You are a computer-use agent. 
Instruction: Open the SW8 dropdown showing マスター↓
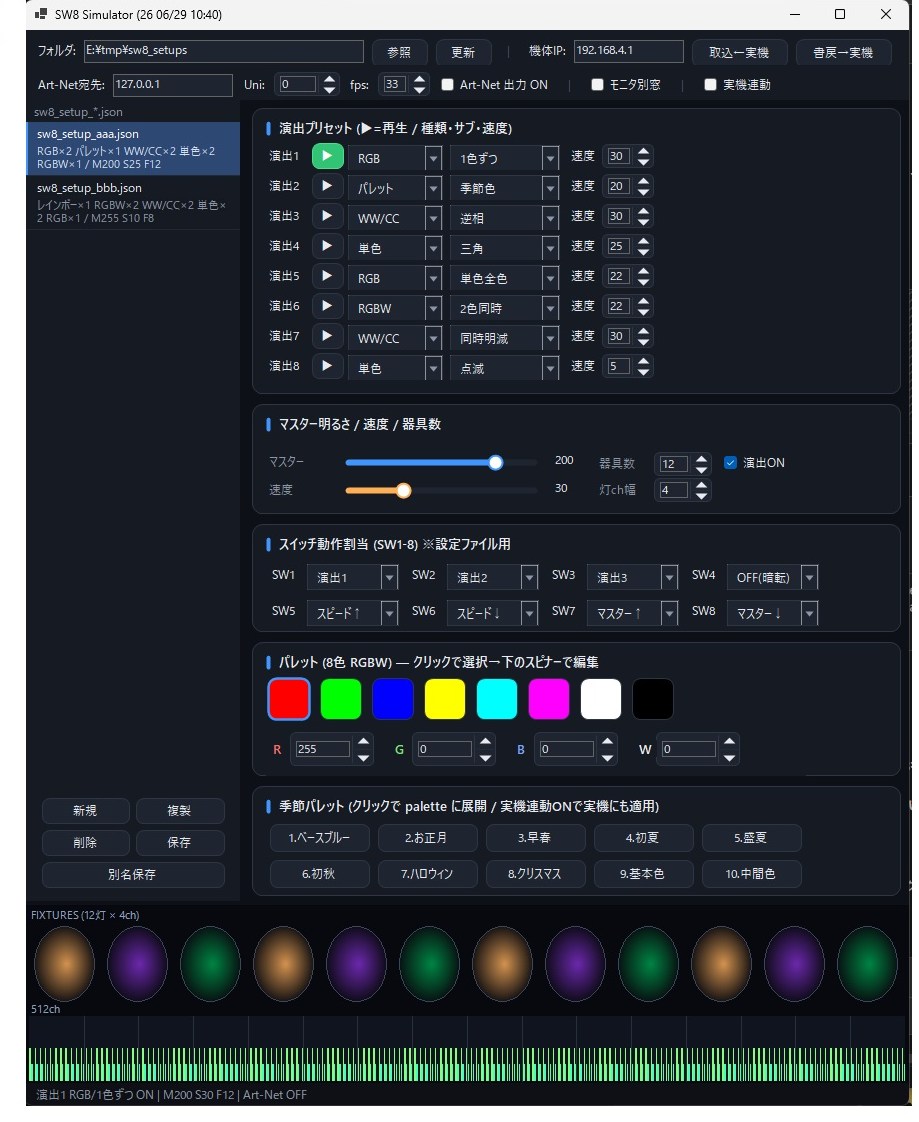[772, 613]
